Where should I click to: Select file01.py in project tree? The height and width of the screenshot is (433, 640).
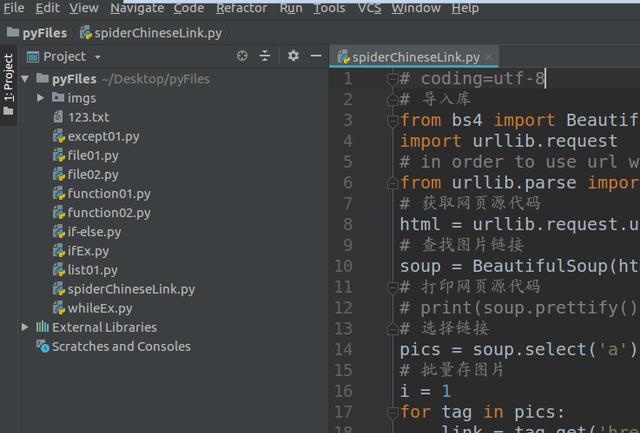tap(93, 155)
